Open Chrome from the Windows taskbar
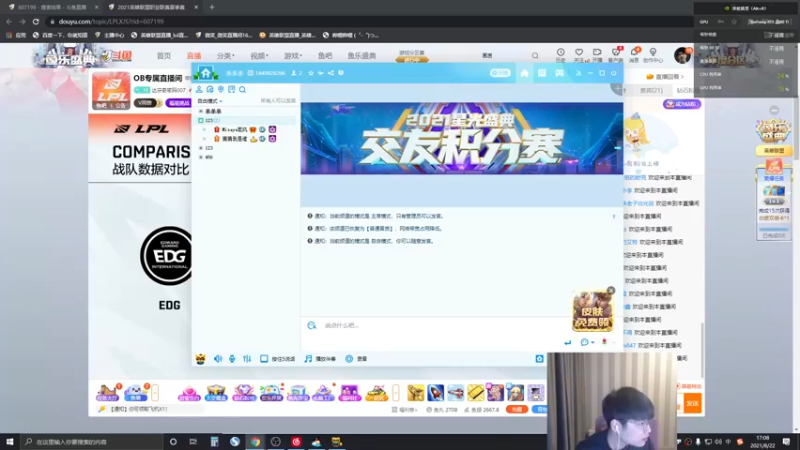 coord(255,442)
